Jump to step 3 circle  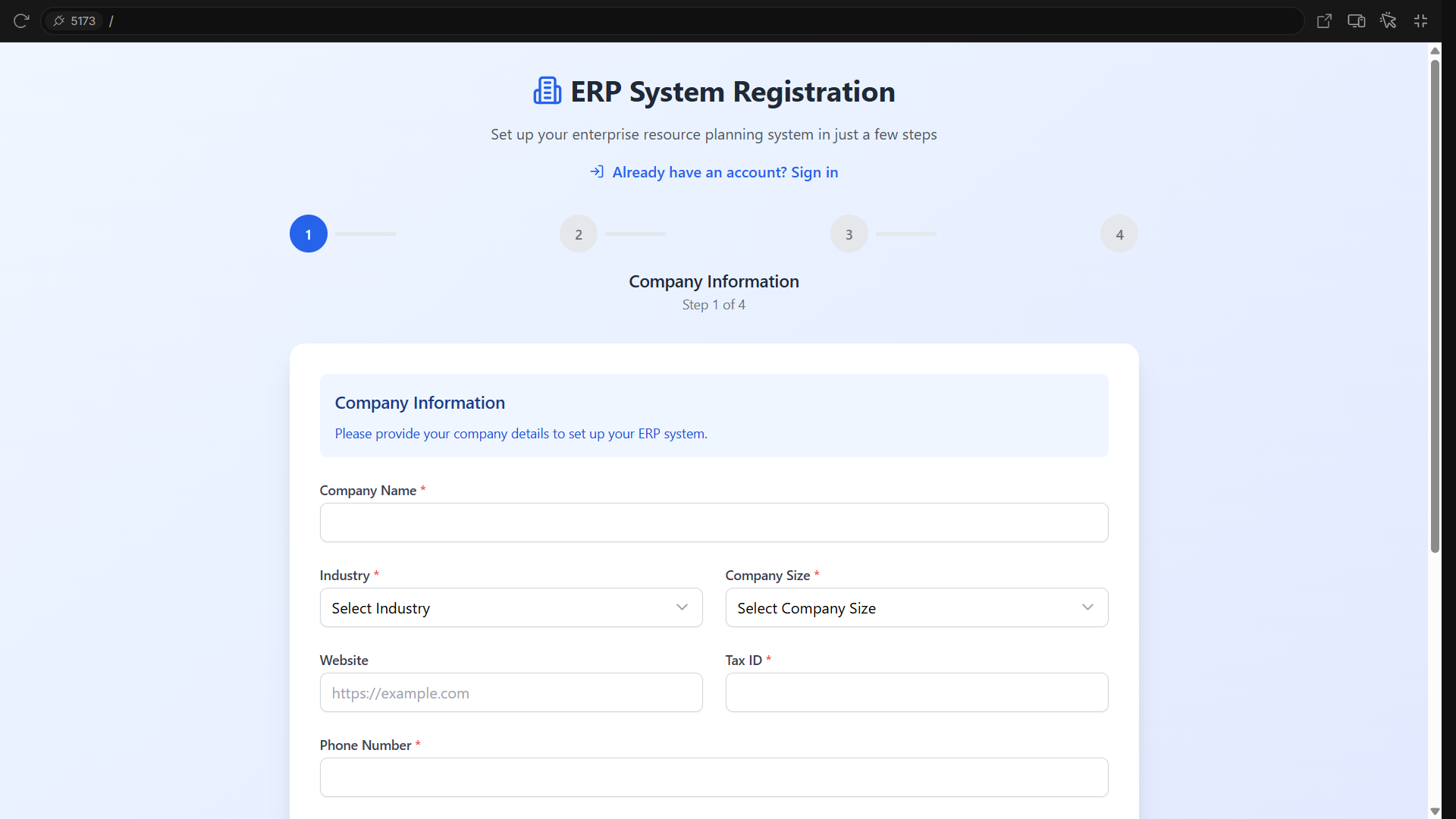click(849, 234)
